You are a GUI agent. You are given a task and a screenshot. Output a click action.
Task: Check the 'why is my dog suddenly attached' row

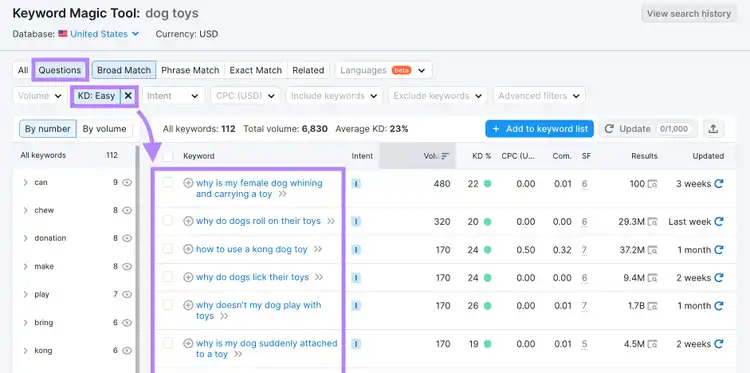[x=167, y=342]
